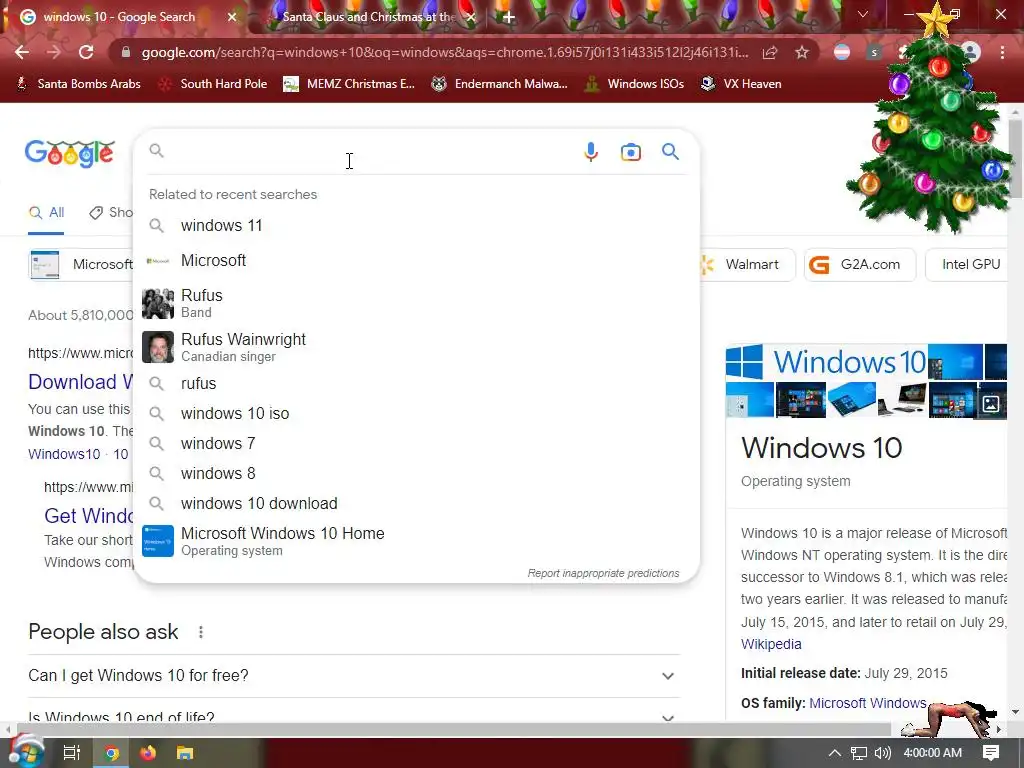Open the Wikipedia link in knowledge panel
The width and height of the screenshot is (1024, 768).
point(771,644)
